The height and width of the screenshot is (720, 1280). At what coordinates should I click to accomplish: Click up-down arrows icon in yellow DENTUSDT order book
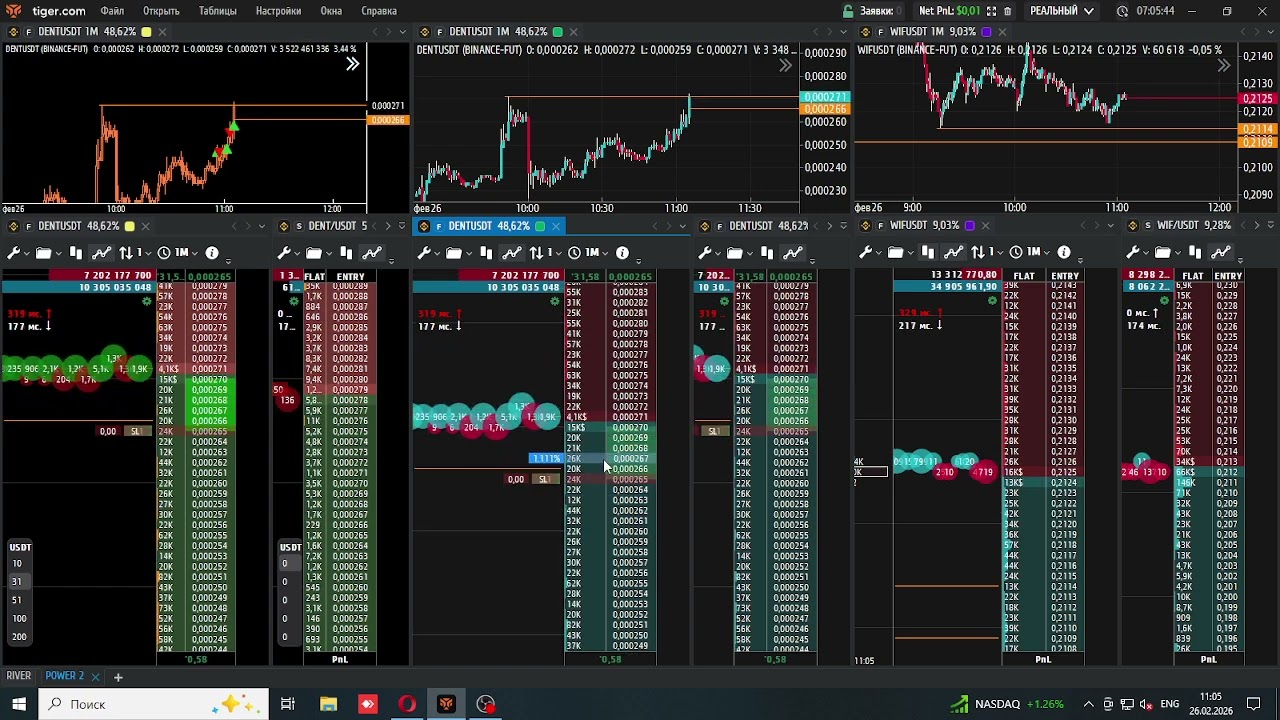click(x=126, y=253)
